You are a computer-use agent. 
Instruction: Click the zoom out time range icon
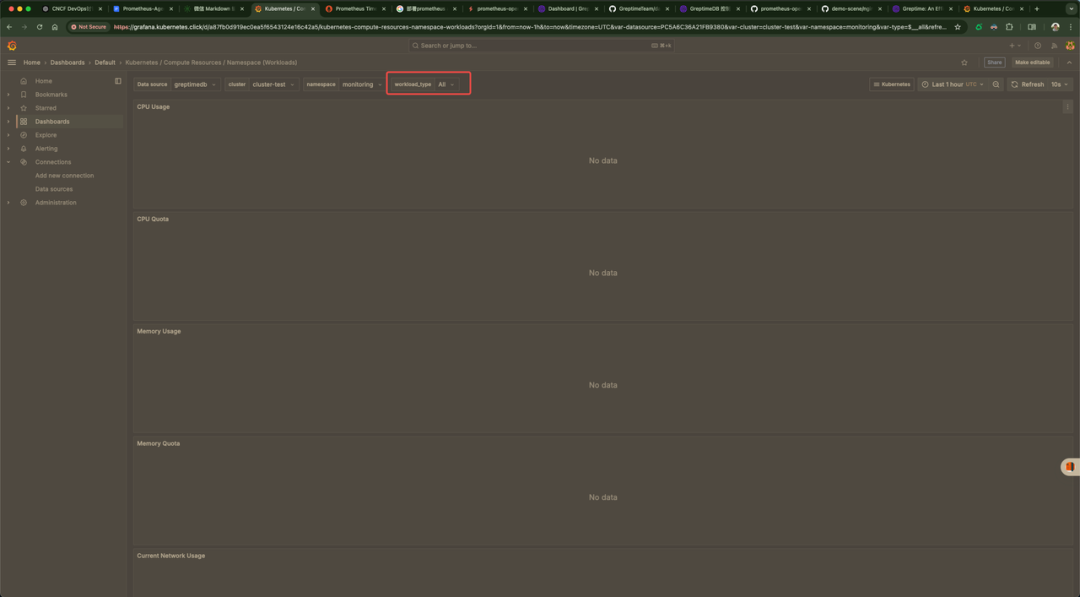click(x=996, y=84)
